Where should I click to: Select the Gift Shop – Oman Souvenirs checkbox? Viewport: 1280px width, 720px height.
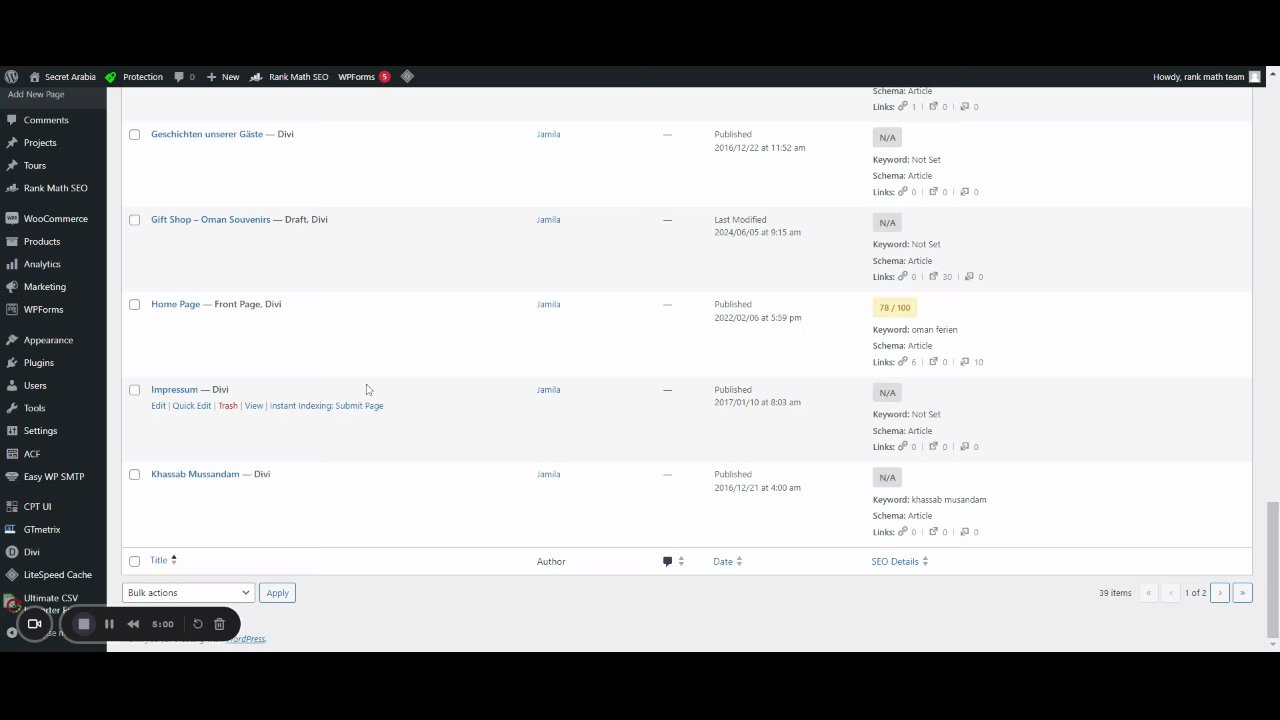coord(134,220)
